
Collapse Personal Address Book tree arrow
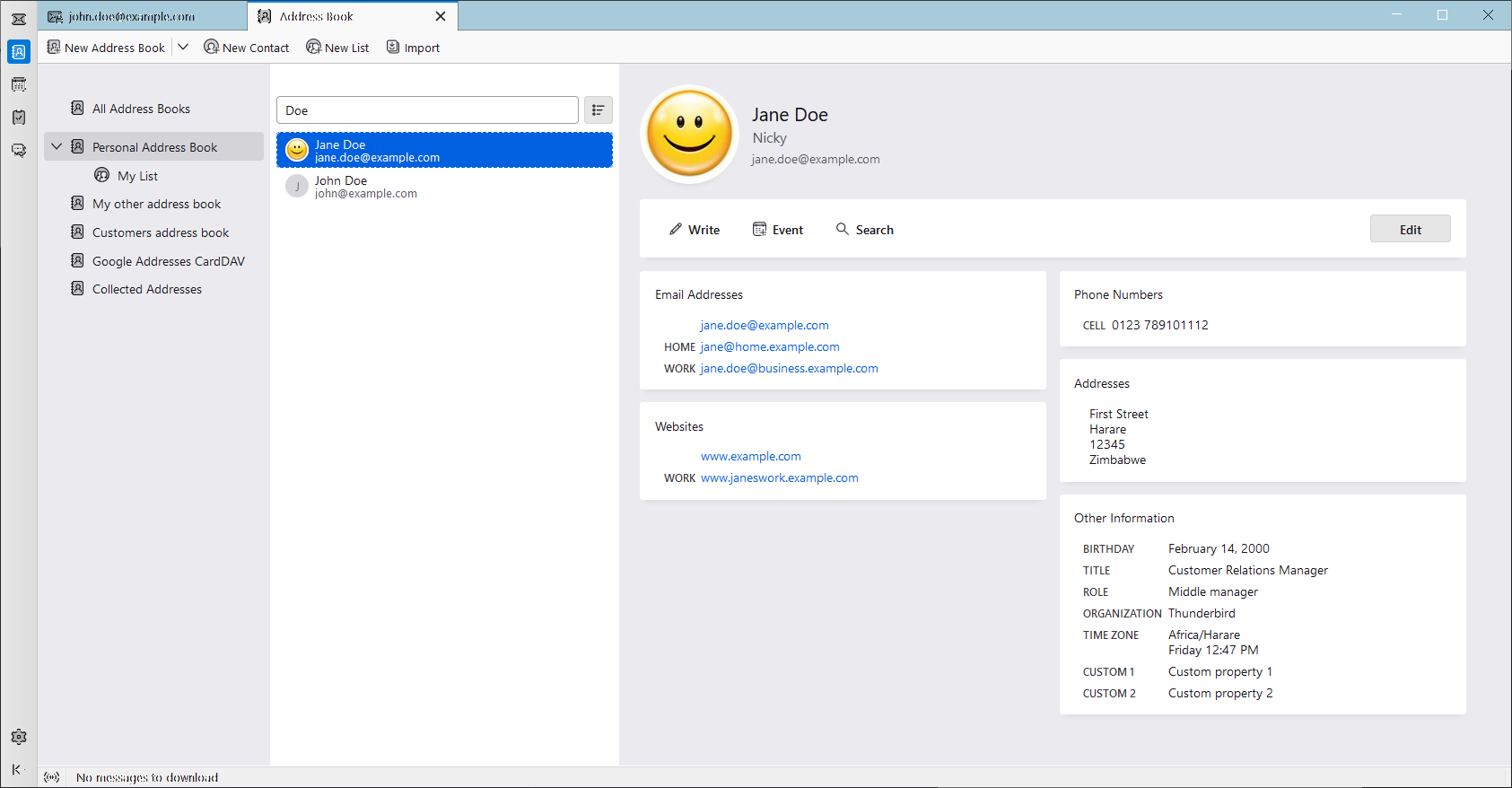57,146
